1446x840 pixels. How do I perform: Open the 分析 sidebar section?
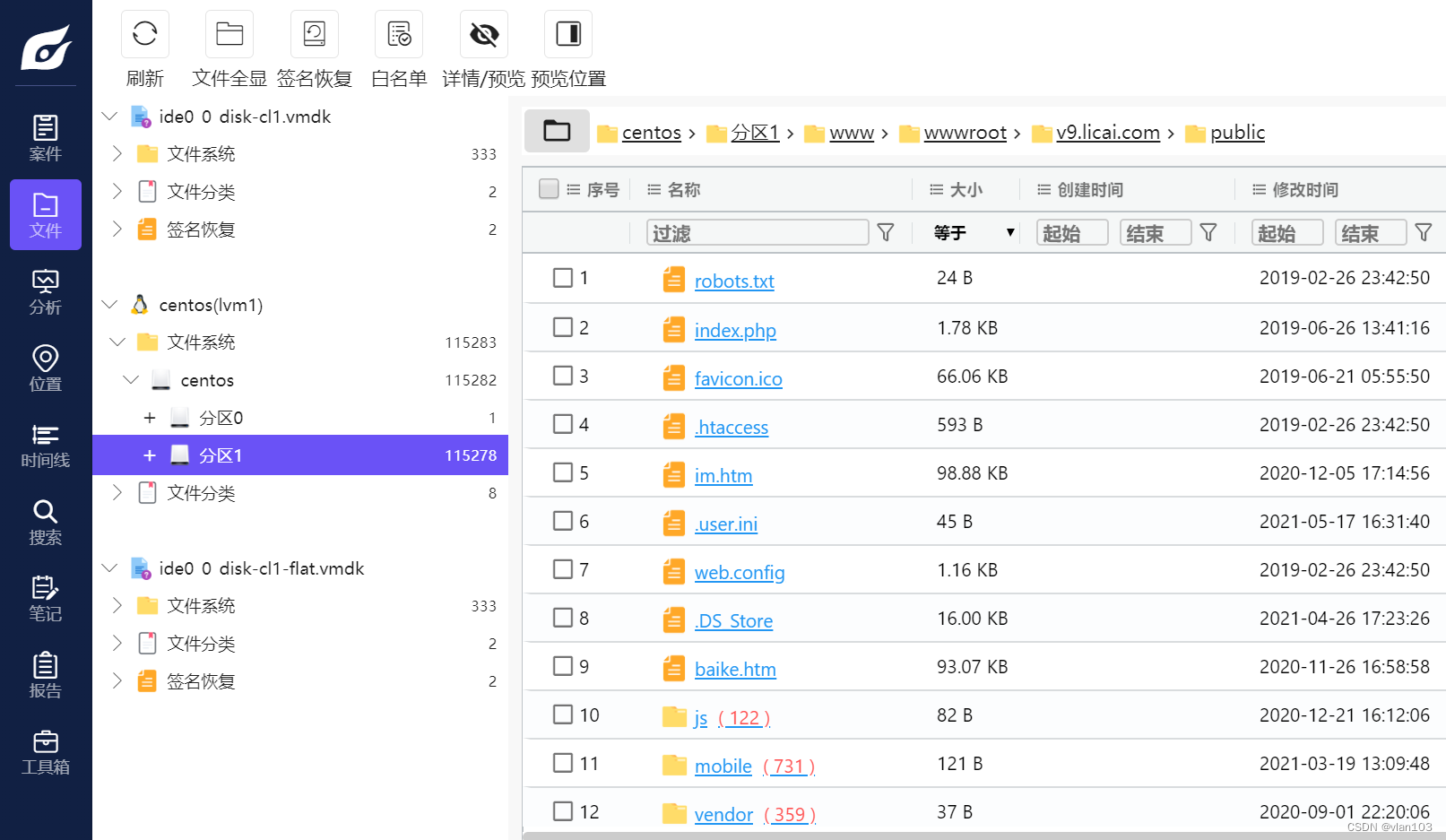(46, 291)
